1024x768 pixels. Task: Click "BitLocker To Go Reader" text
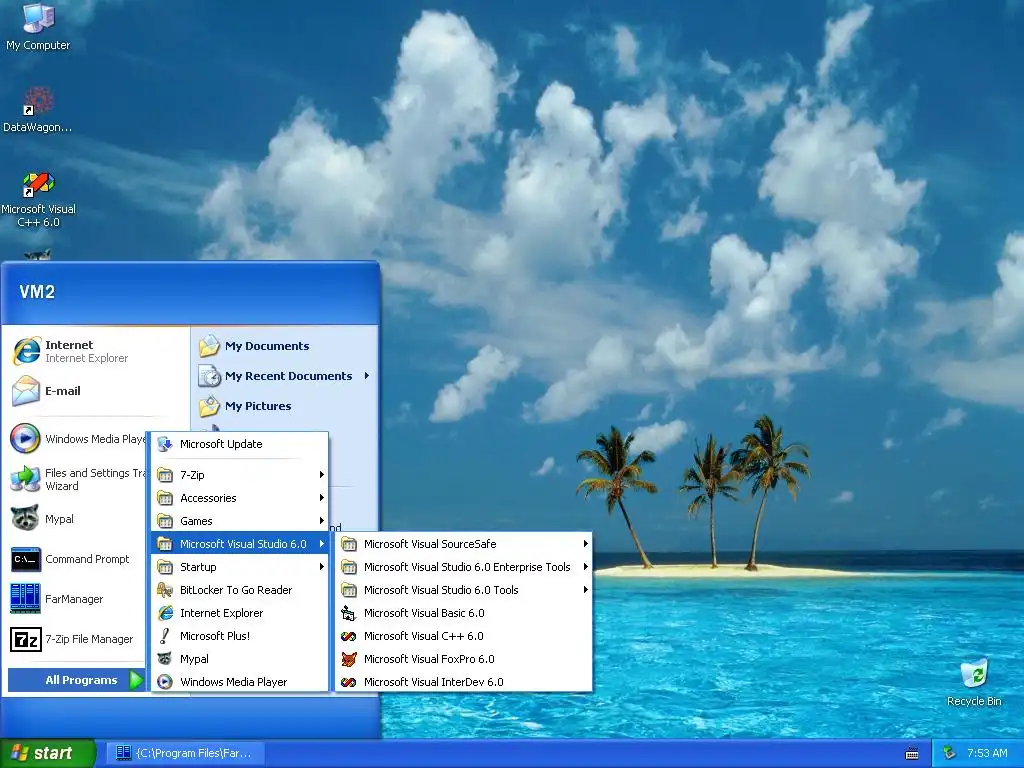[x=236, y=590]
